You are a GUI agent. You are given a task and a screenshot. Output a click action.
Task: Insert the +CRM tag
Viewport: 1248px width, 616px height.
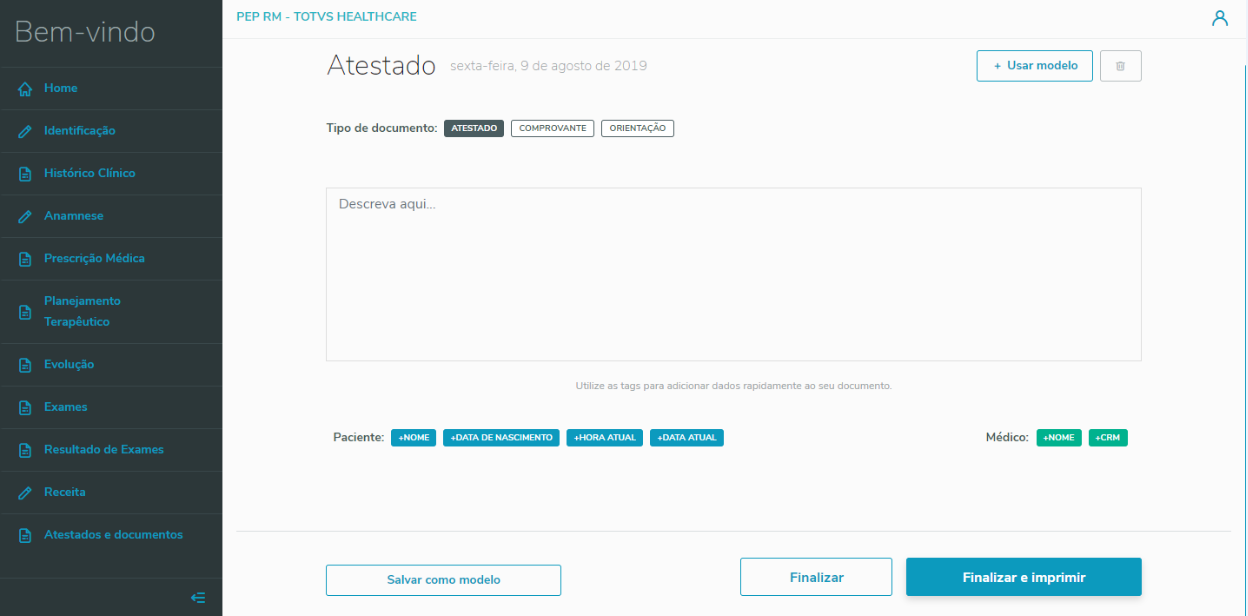coord(1108,438)
